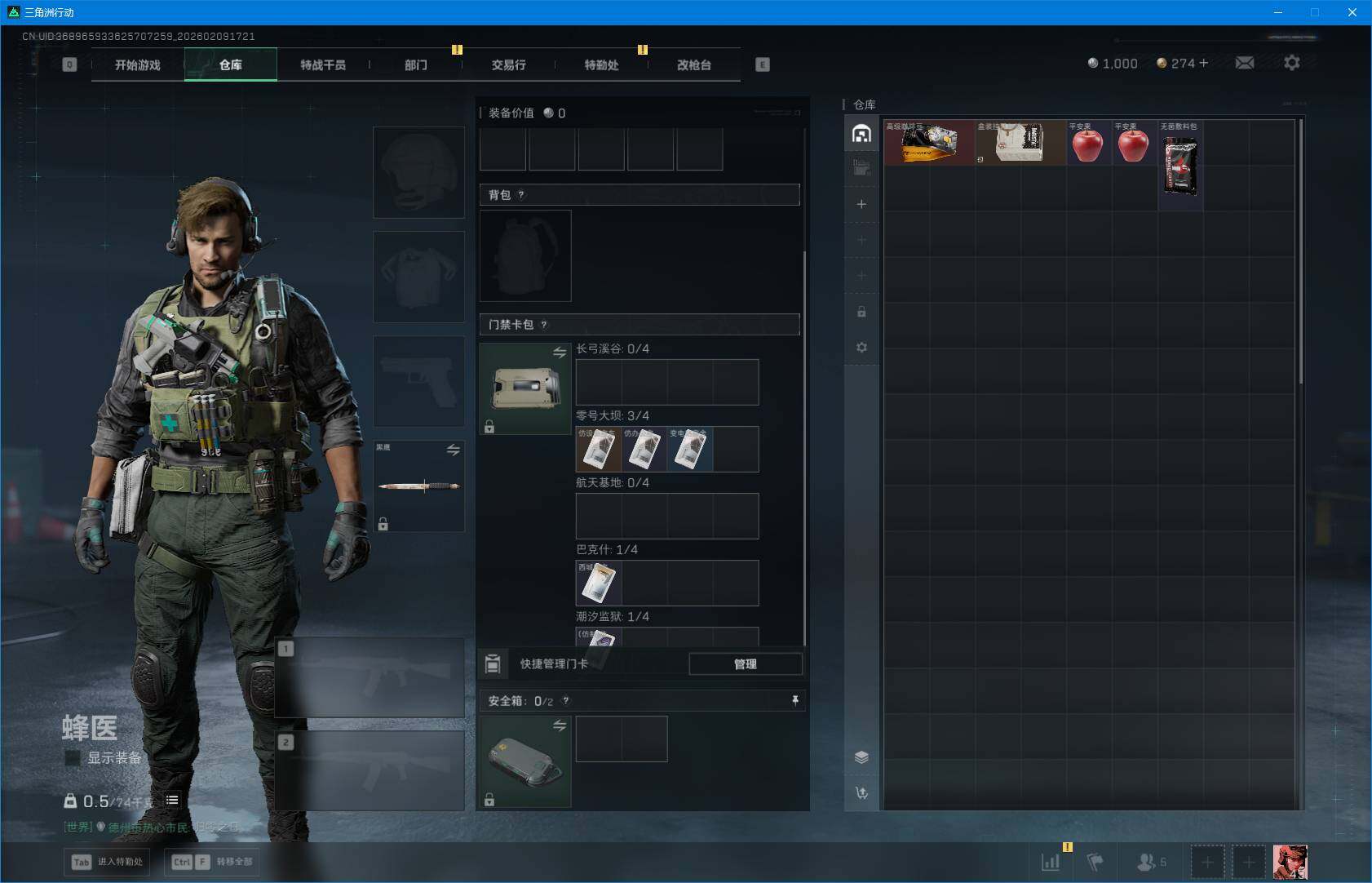
Task: Click the Q previous-tab key icon
Action: pos(69,64)
